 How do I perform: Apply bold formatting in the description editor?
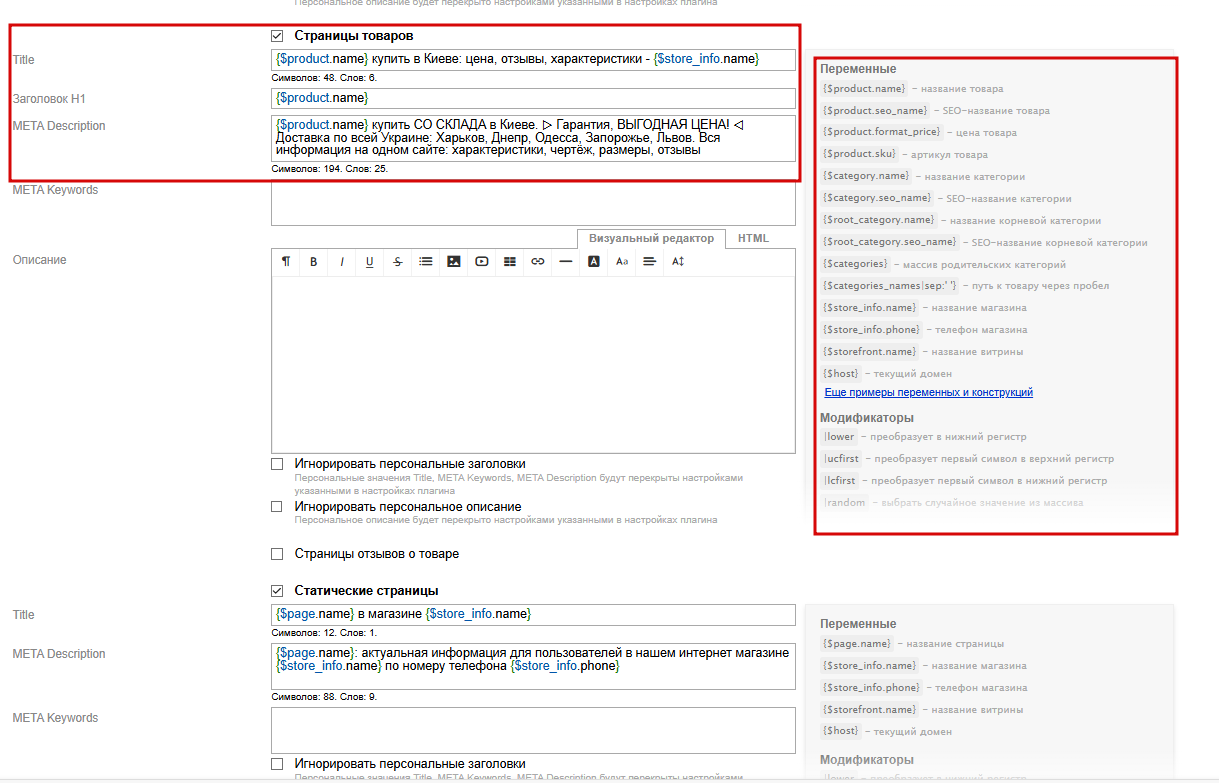[x=314, y=261]
